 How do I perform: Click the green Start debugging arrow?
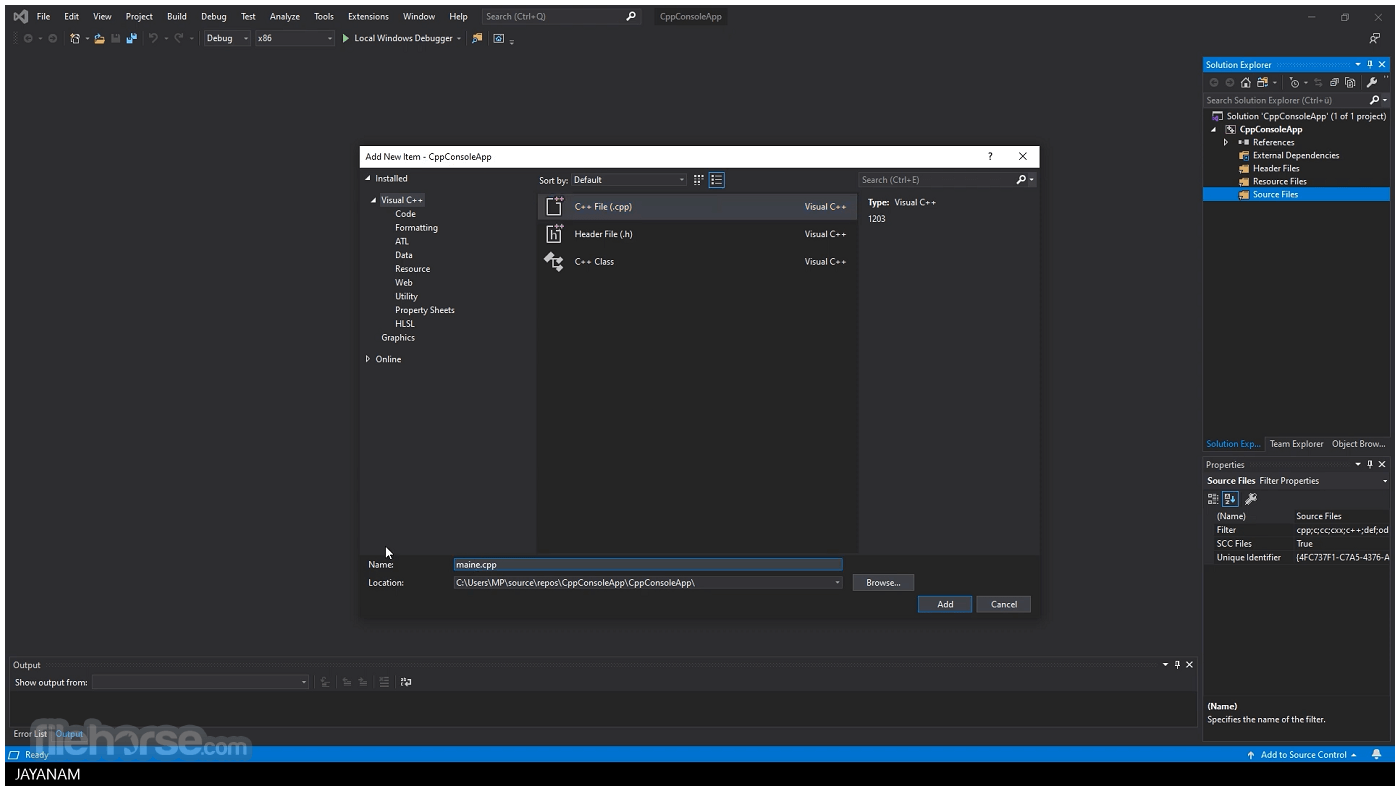[346, 38]
